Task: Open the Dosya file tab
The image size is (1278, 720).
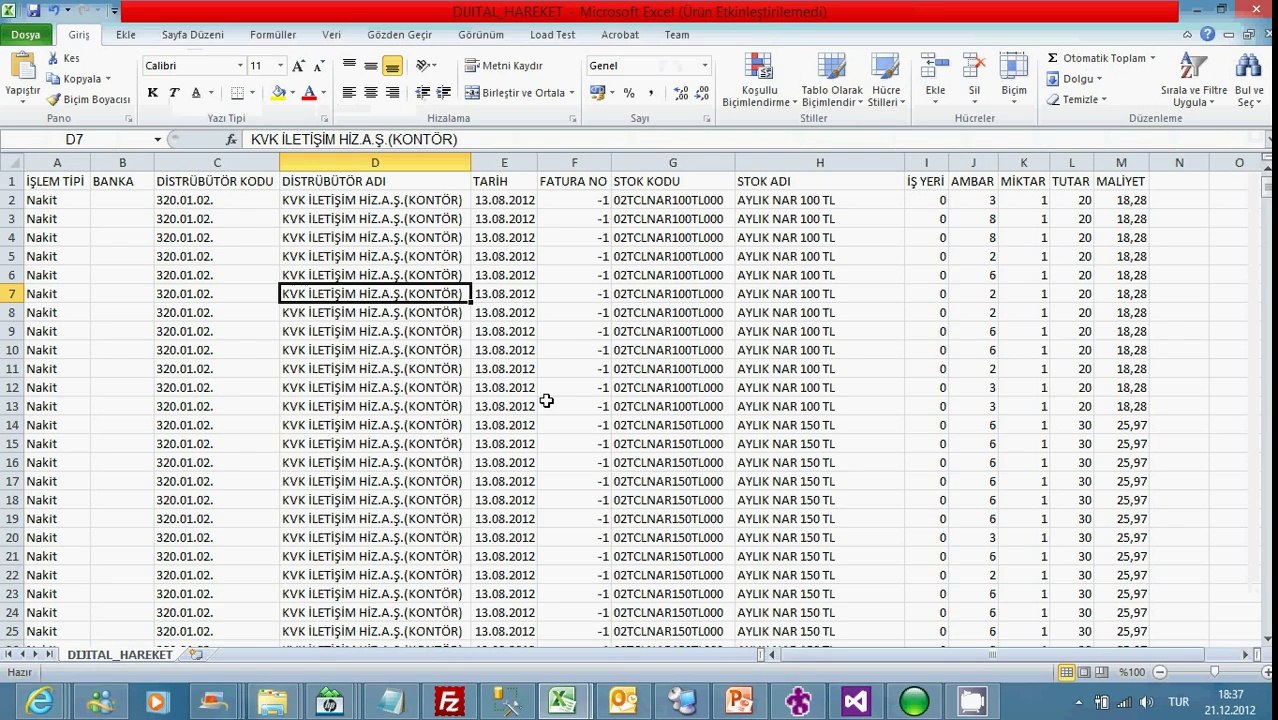Action: tap(26, 34)
